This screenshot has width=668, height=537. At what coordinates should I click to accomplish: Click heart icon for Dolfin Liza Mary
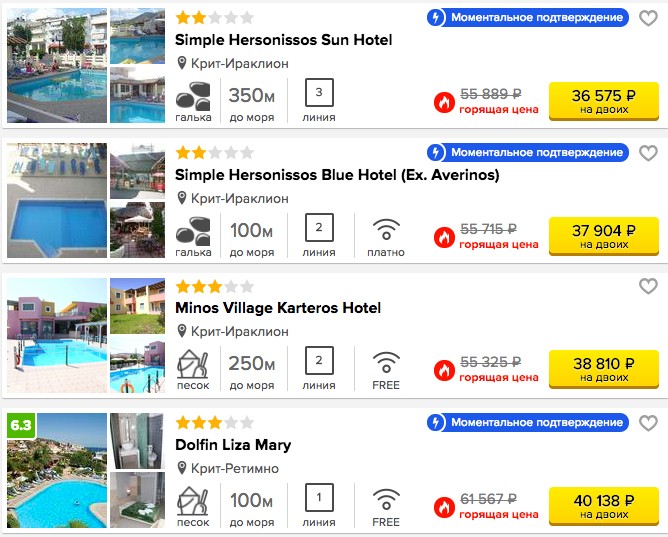pyautogui.click(x=648, y=423)
